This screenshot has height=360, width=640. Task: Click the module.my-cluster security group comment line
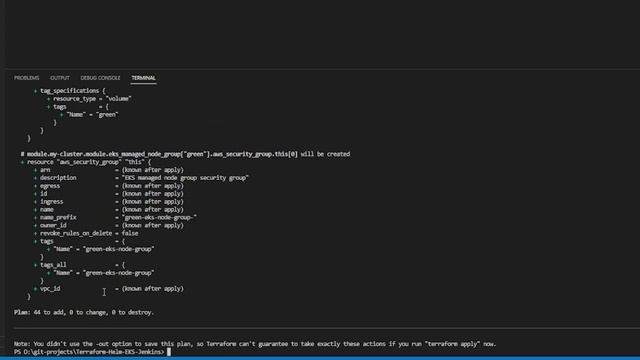[185, 154]
